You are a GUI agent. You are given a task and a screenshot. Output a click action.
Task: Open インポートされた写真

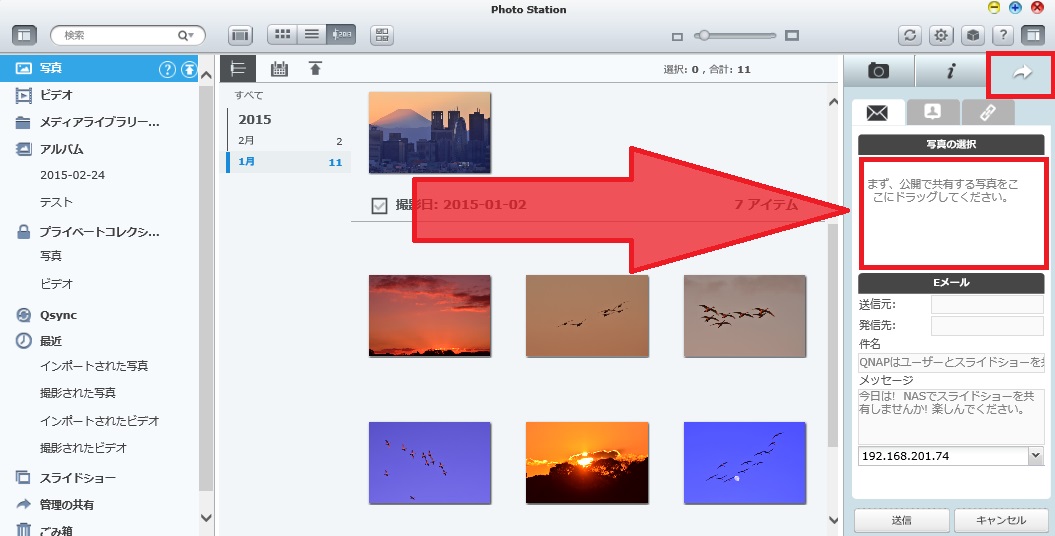pos(94,366)
